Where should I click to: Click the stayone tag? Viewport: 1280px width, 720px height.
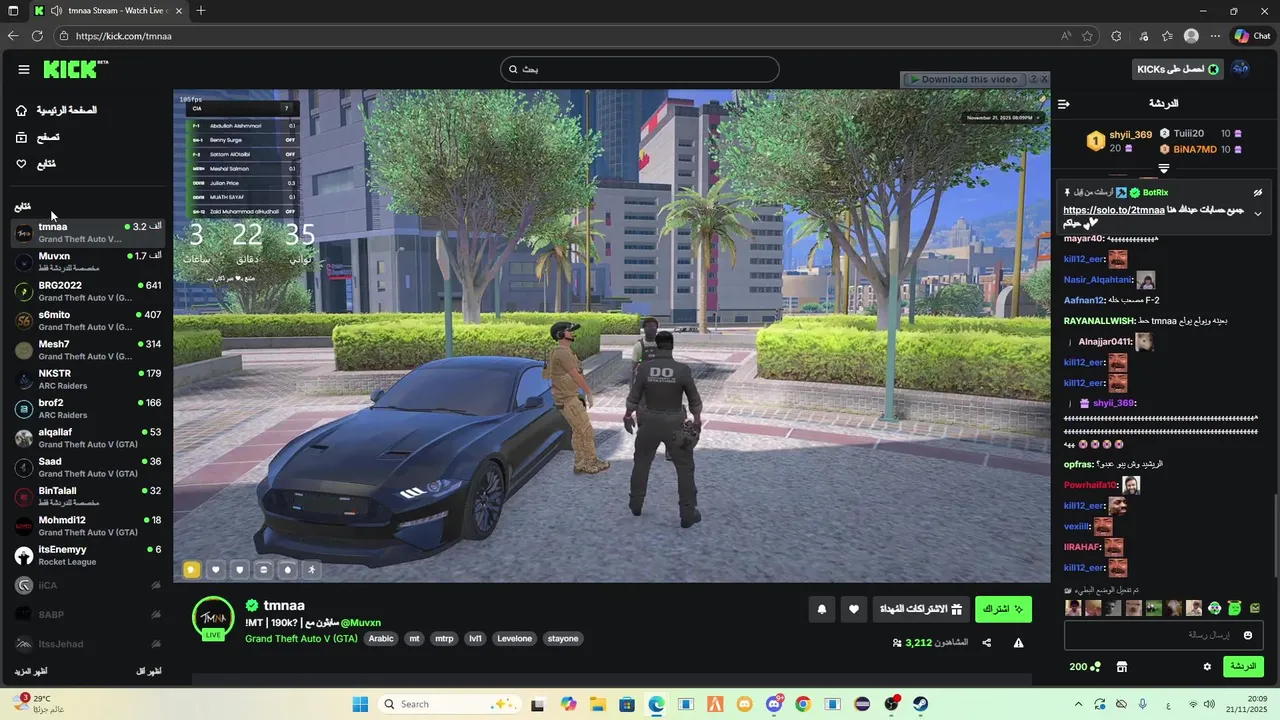point(563,639)
